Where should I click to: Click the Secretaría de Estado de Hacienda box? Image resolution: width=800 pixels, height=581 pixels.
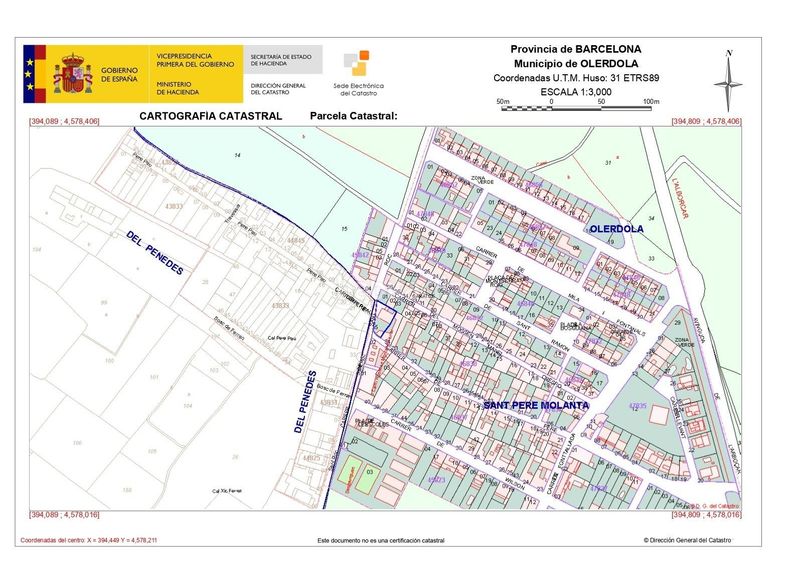pyautogui.click(x=283, y=60)
